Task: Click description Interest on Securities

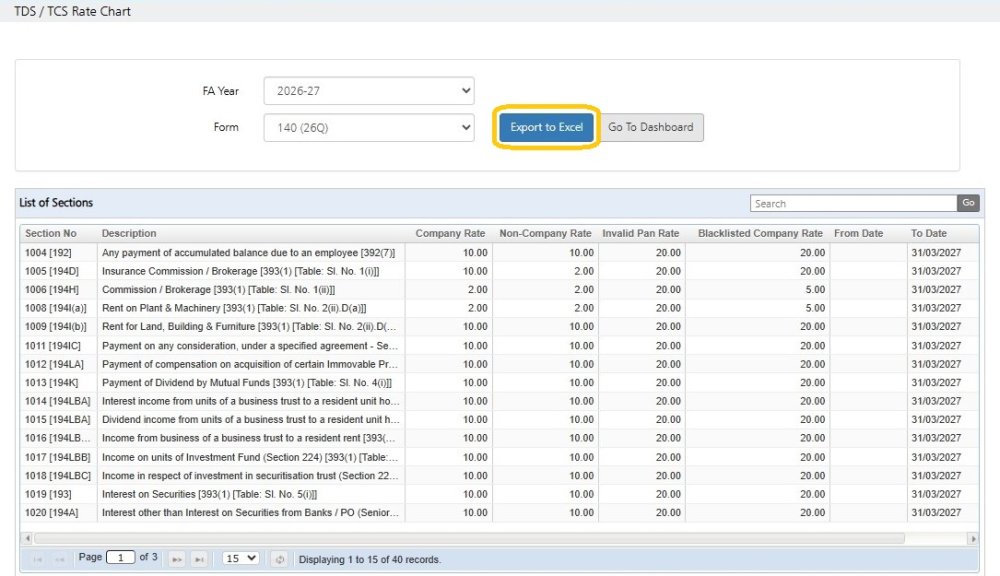Action: [x=209, y=494]
